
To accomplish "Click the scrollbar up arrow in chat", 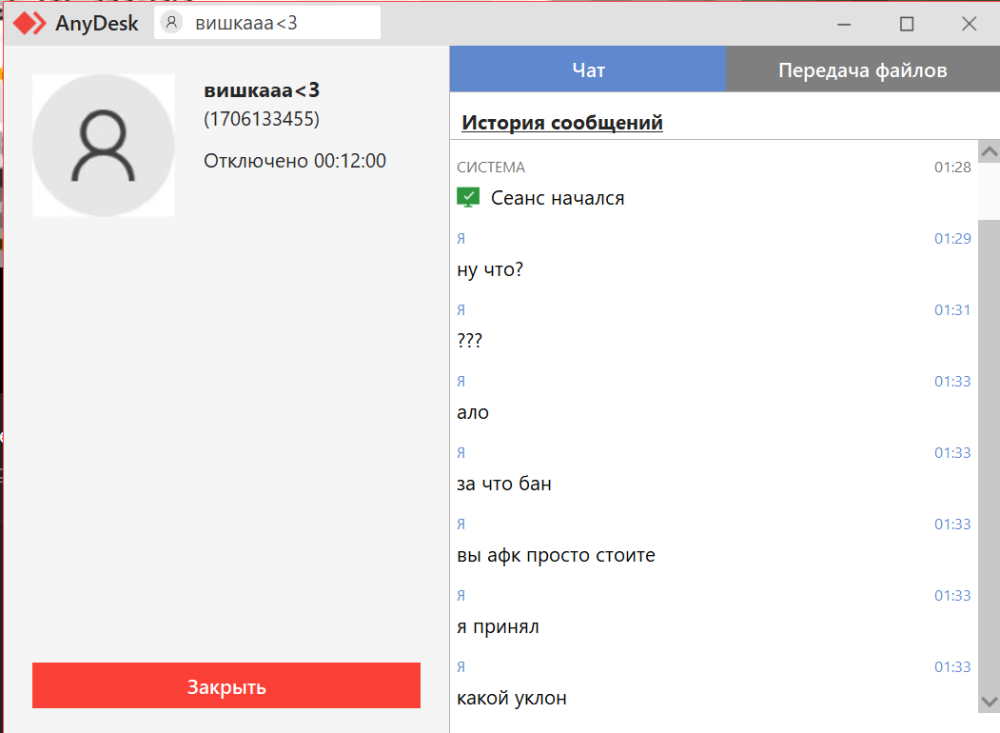I will 989,151.
